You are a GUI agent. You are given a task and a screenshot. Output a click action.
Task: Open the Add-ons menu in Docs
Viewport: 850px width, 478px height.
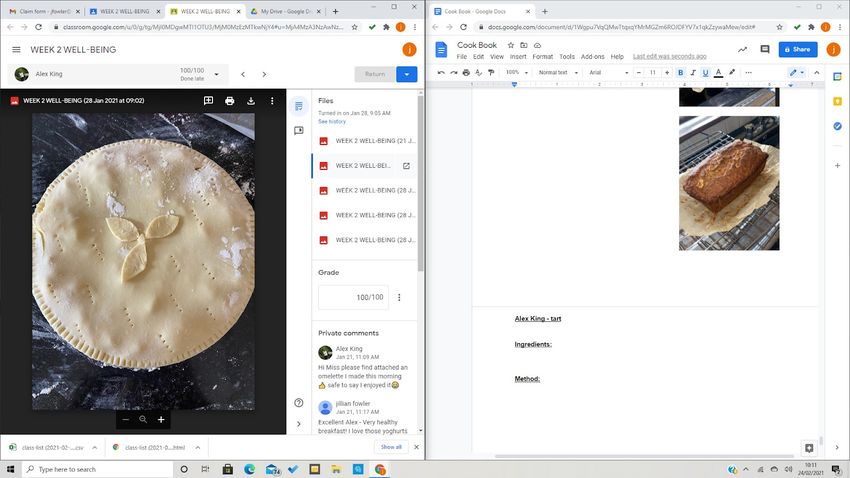593,56
